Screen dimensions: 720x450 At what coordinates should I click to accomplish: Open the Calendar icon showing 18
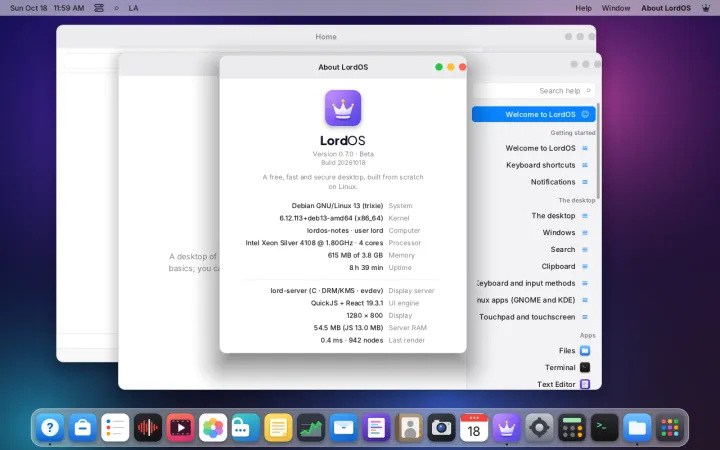474,428
